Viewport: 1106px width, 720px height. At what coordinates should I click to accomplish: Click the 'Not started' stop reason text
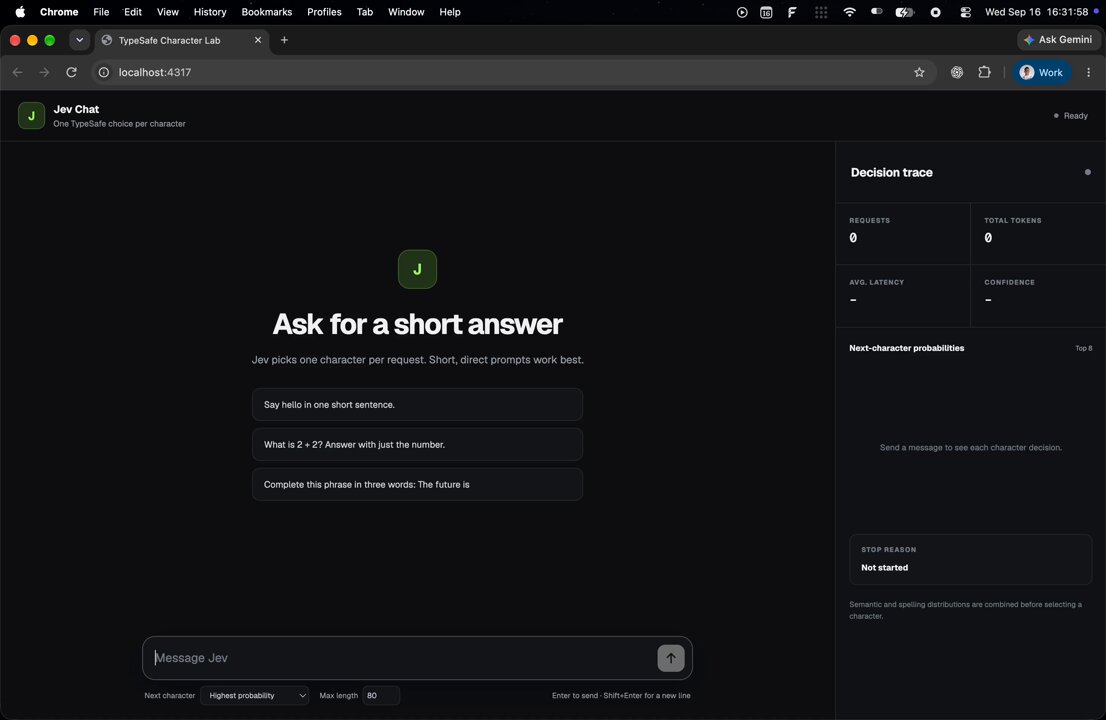885,568
